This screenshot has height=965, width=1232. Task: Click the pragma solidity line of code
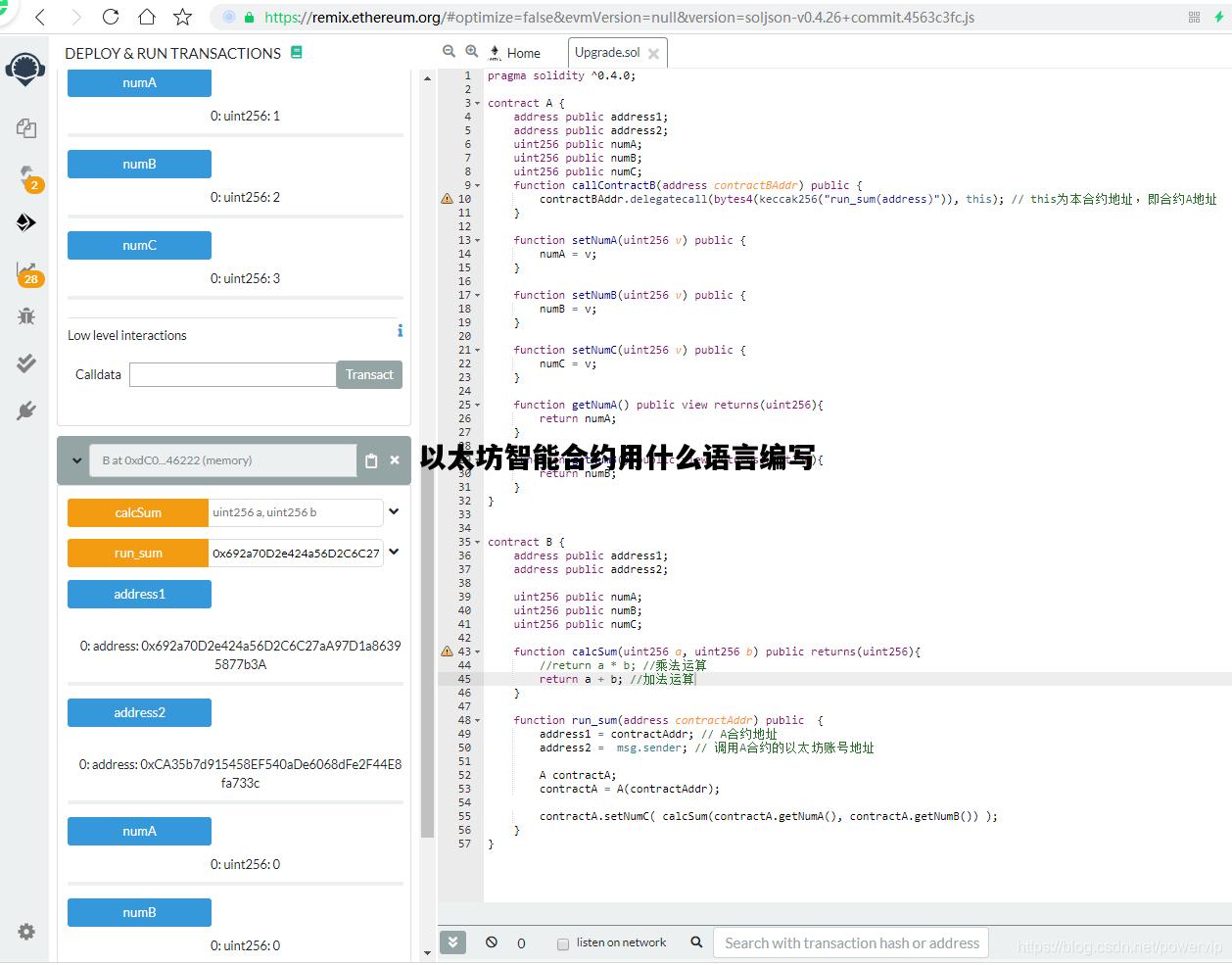click(x=561, y=75)
